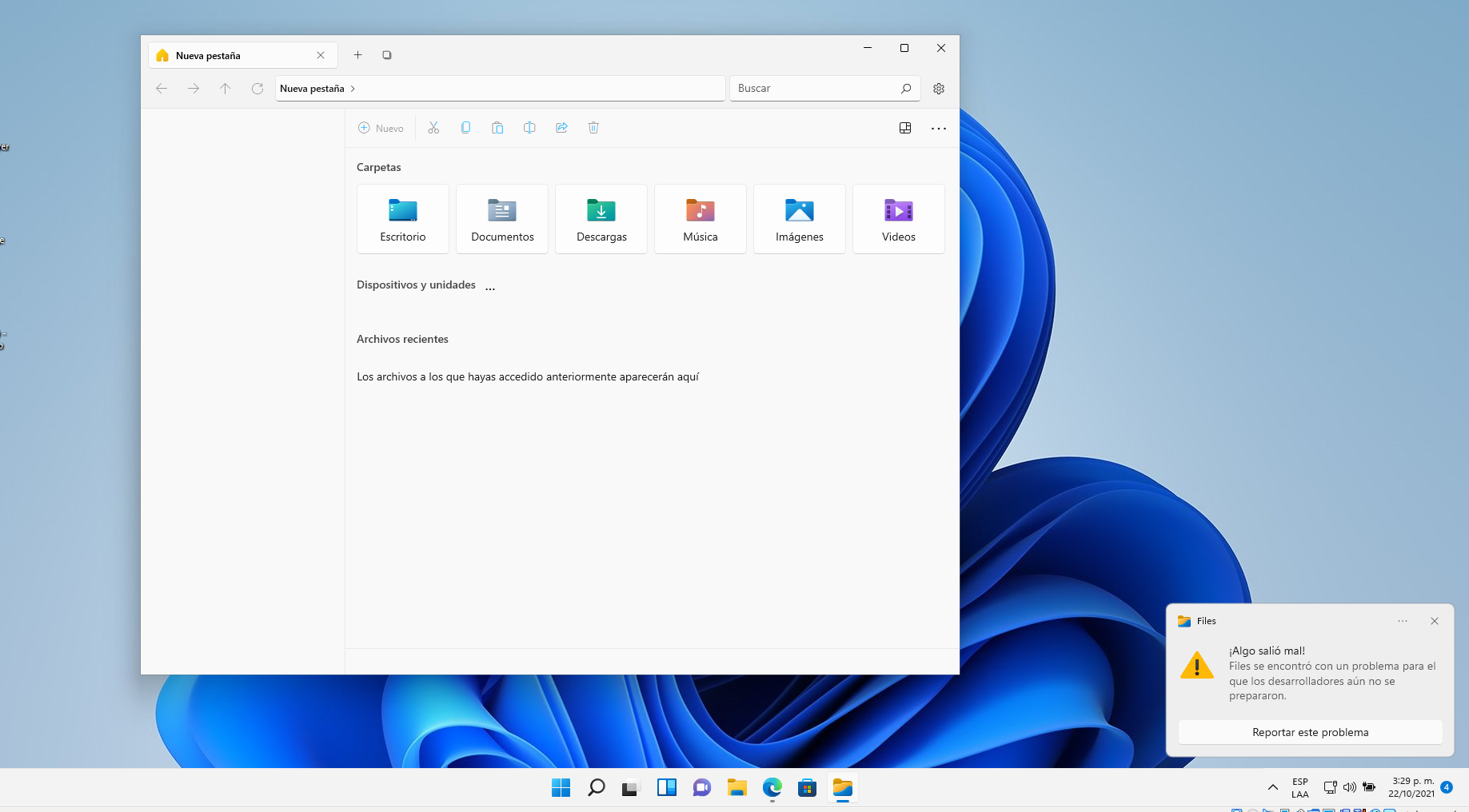Image resolution: width=1469 pixels, height=812 pixels.
Task: Open Microsoft Store from the taskbar
Action: pyautogui.click(x=807, y=788)
